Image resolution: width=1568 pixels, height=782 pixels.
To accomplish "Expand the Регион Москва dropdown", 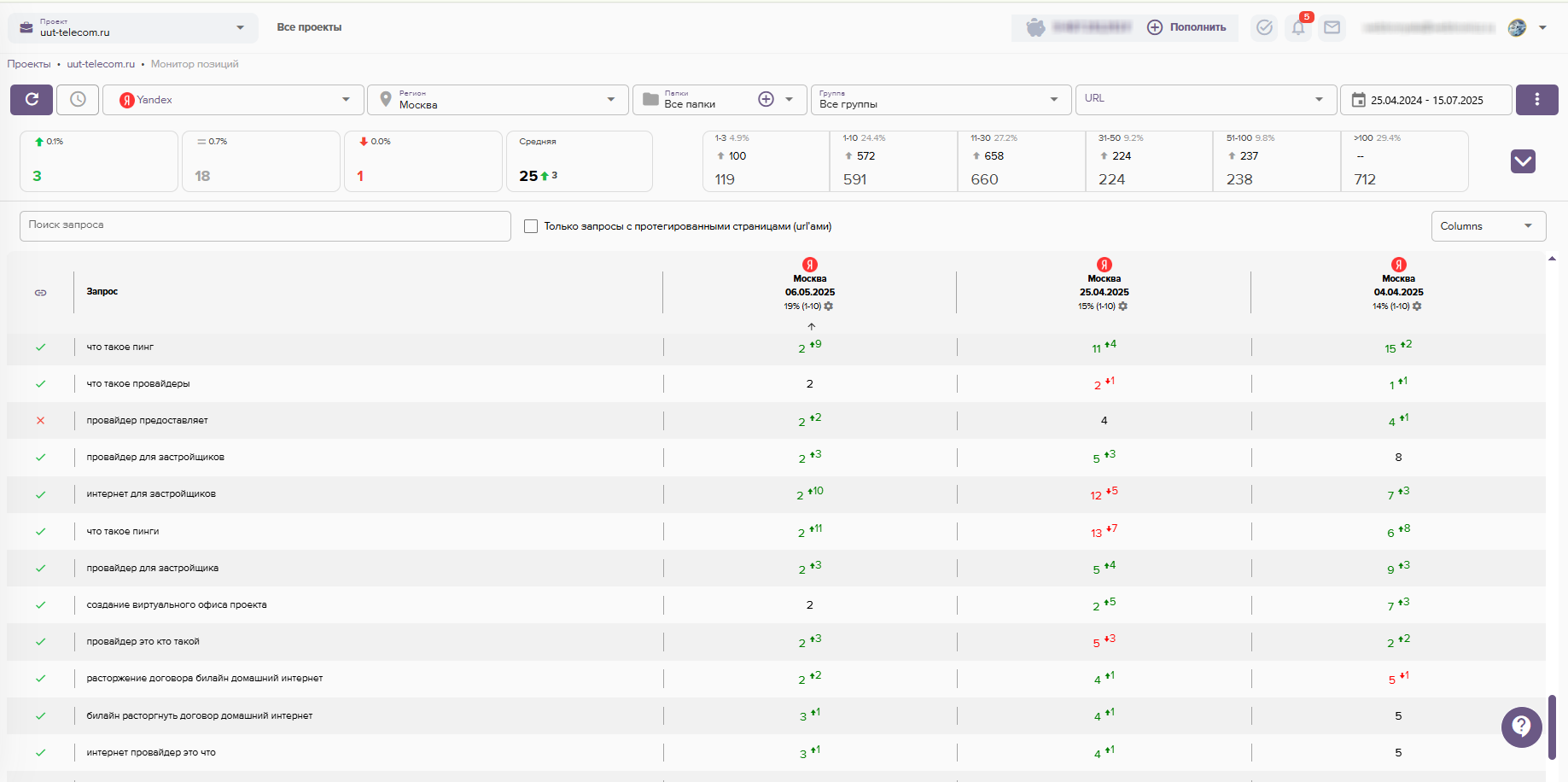I will (498, 100).
